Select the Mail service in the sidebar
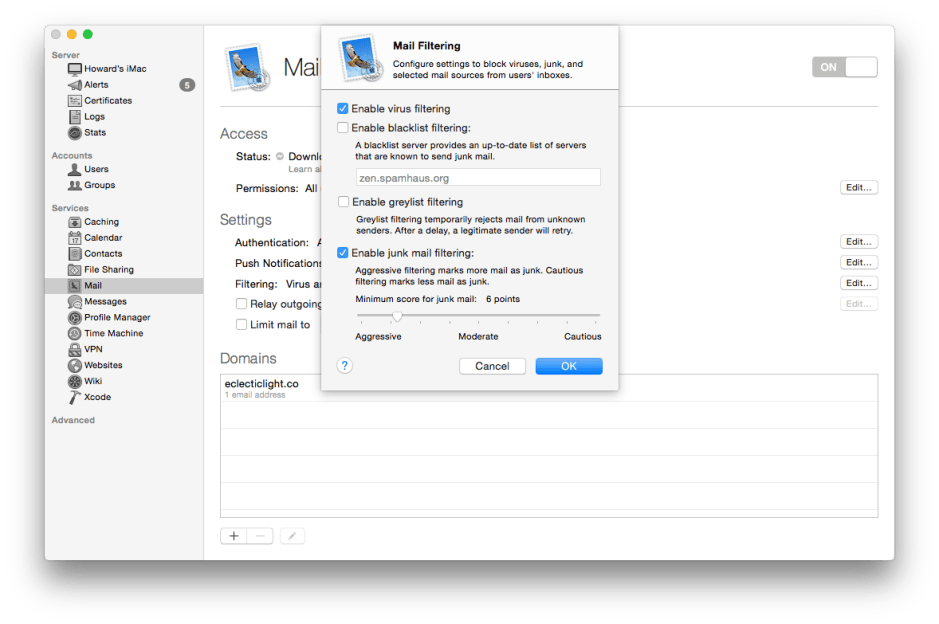 tap(96, 285)
